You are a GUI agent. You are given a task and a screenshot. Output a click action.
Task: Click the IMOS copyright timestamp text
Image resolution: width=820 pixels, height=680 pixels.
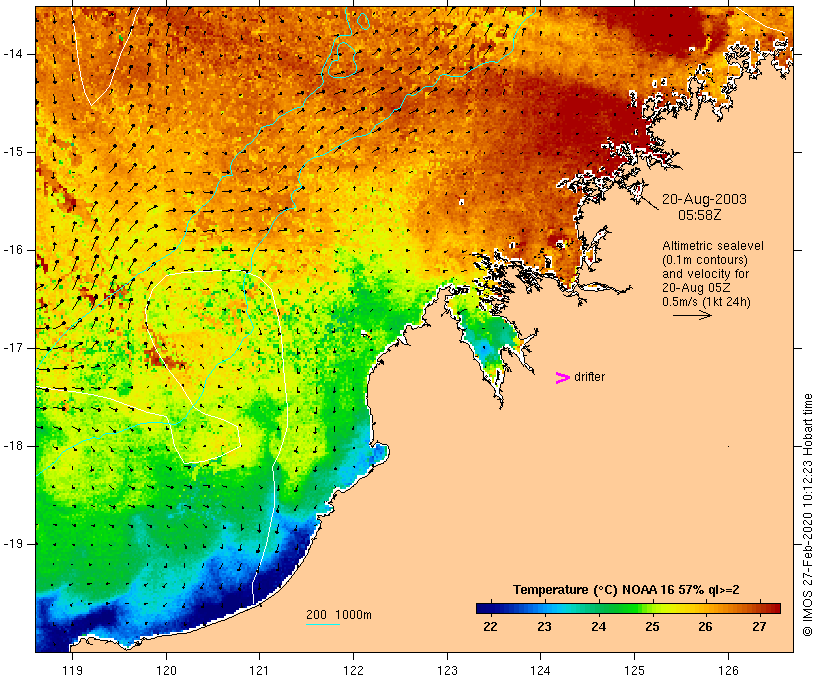808,515
